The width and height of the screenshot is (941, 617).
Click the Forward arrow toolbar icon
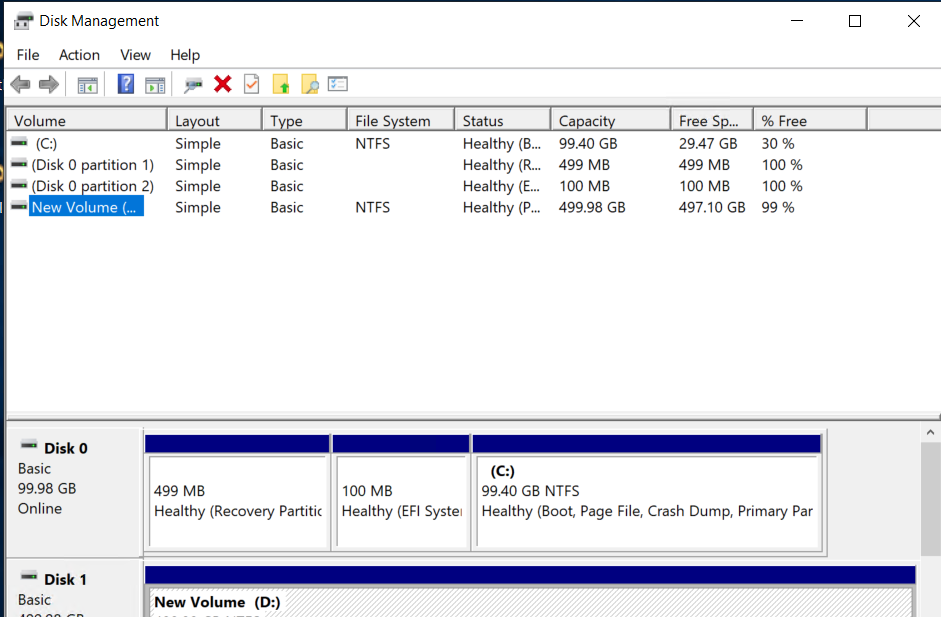coord(49,85)
